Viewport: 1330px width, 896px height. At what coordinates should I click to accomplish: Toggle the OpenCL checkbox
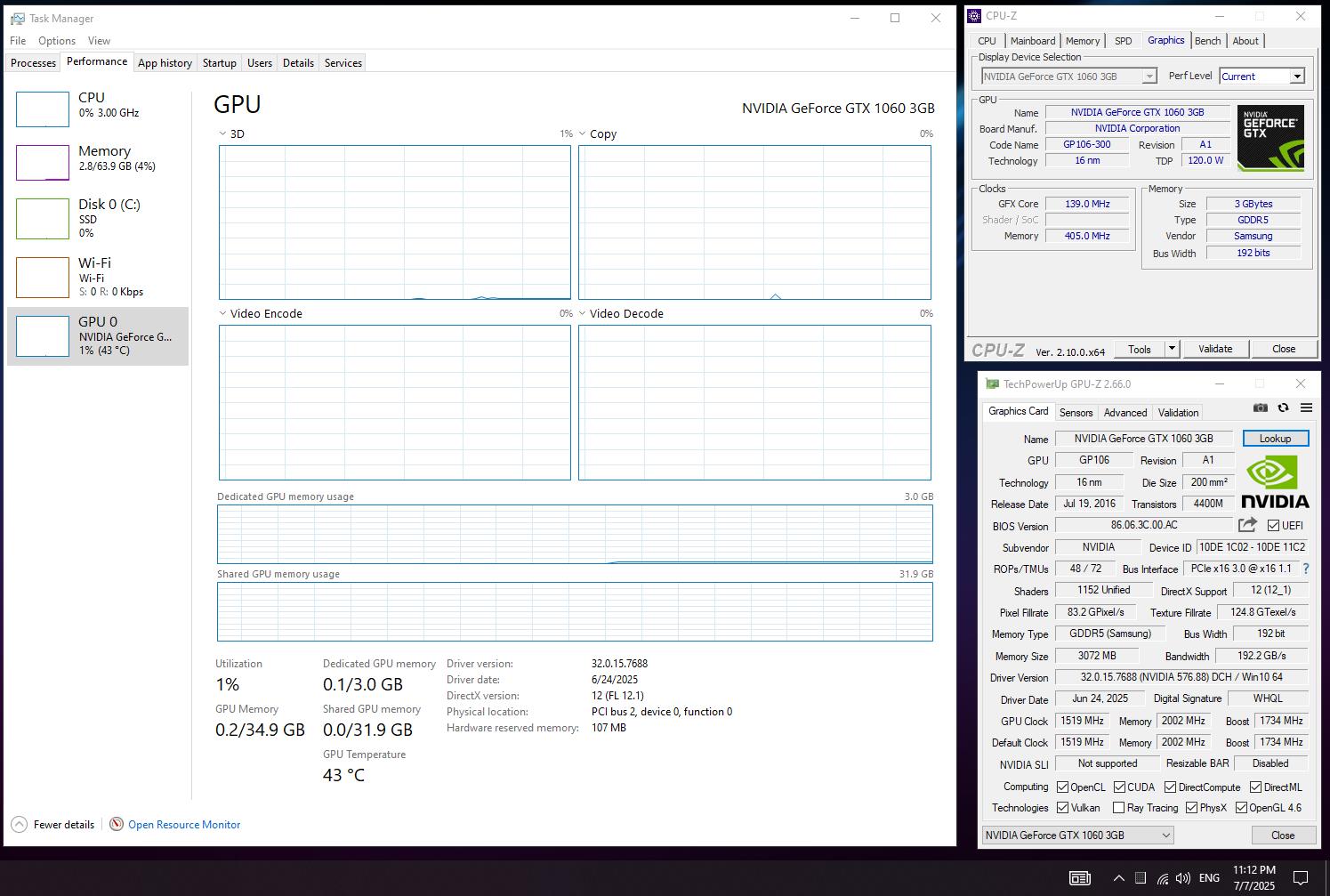1062,787
